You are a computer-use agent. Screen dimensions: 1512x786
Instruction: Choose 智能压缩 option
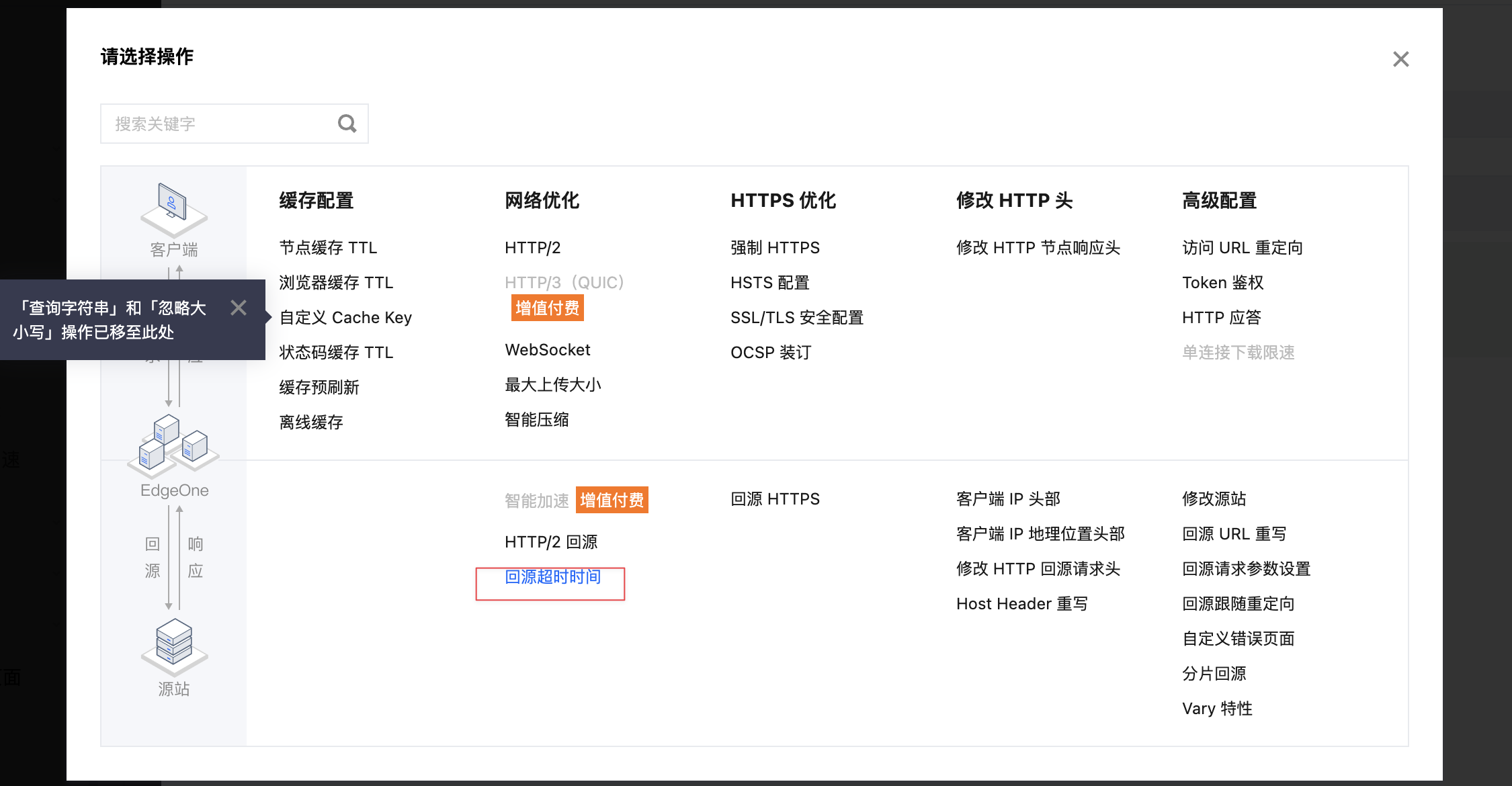537,420
